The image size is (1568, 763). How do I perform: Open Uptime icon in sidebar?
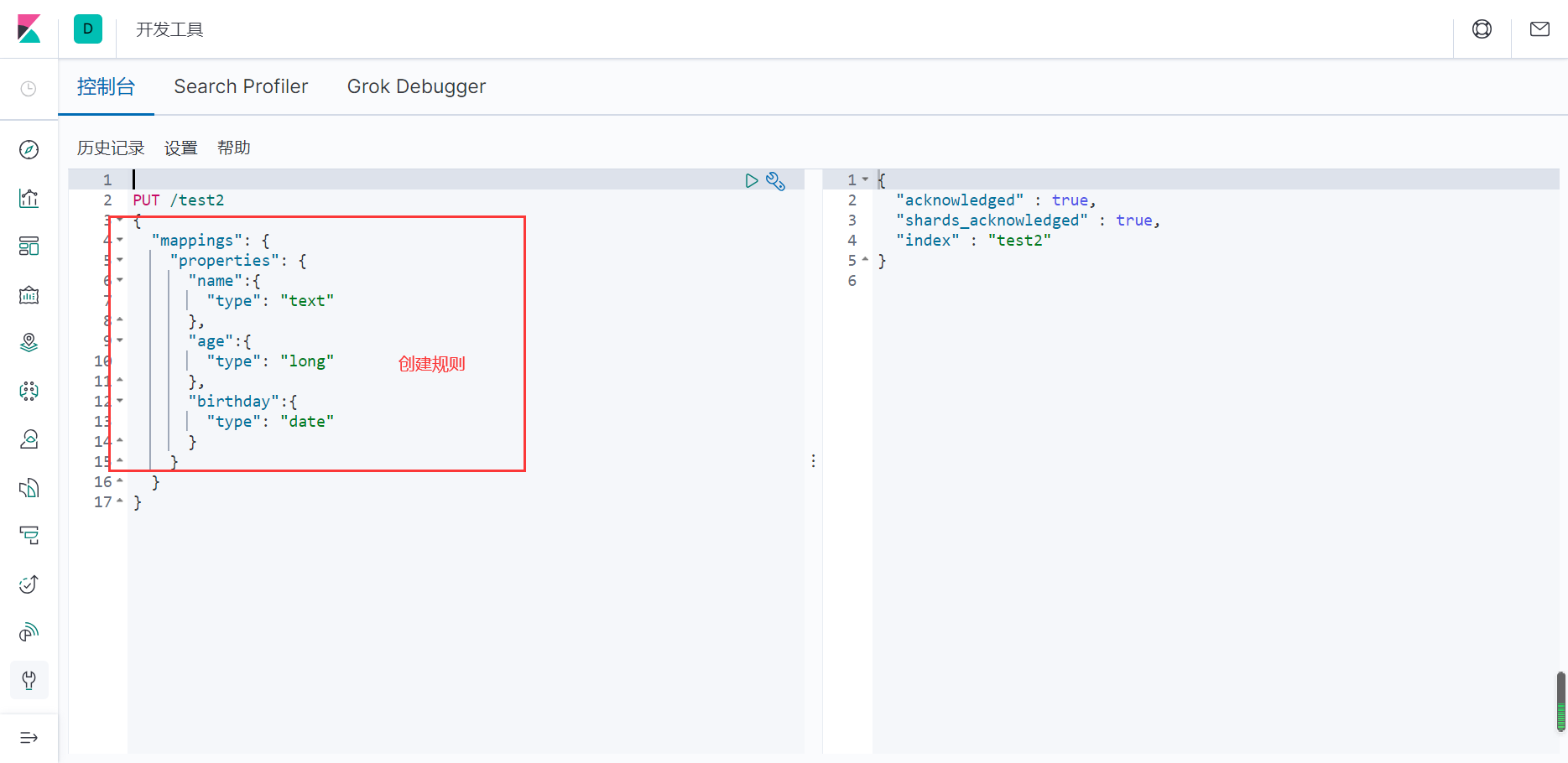(x=29, y=584)
